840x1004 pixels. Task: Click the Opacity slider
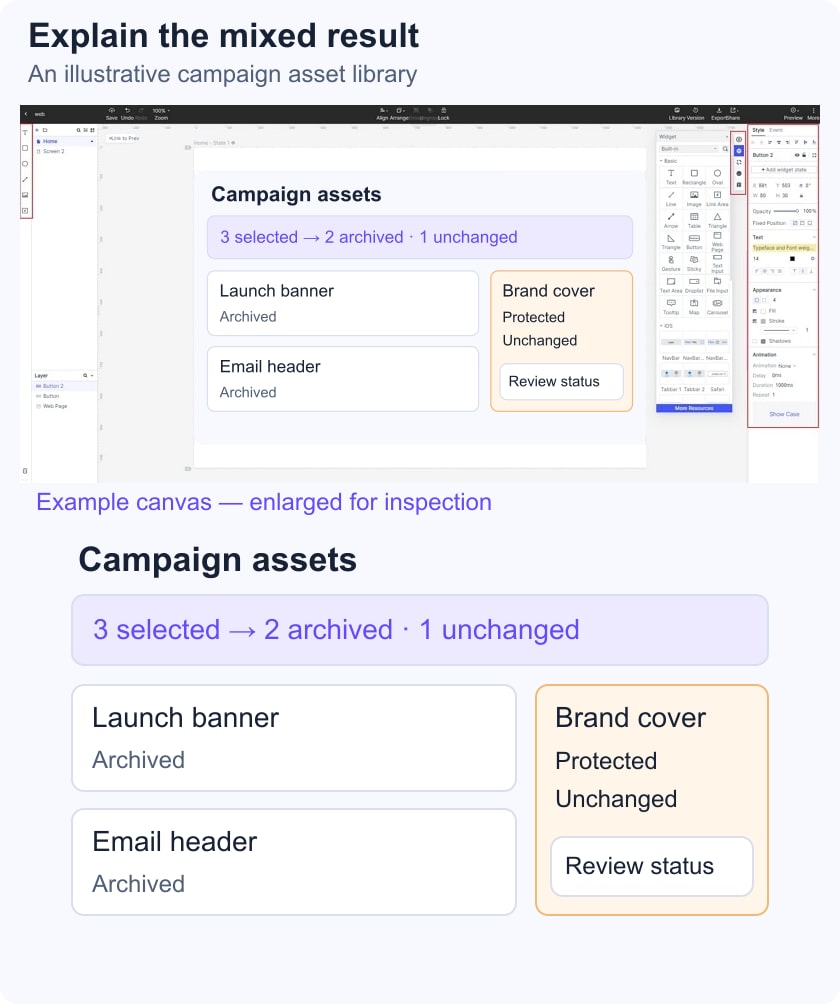click(786, 211)
